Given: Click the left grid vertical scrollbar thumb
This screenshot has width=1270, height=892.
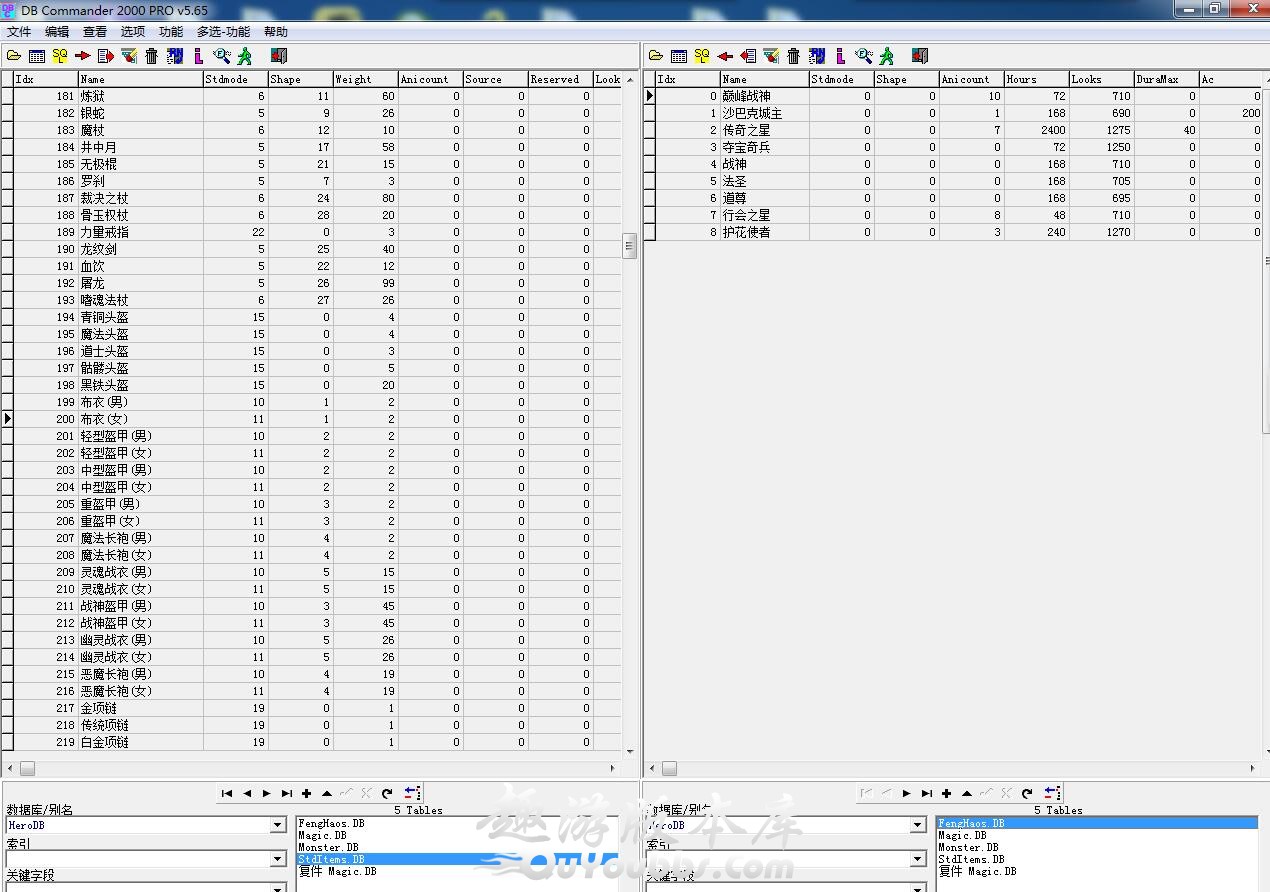Looking at the screenshot, I should tap(629, 246).
